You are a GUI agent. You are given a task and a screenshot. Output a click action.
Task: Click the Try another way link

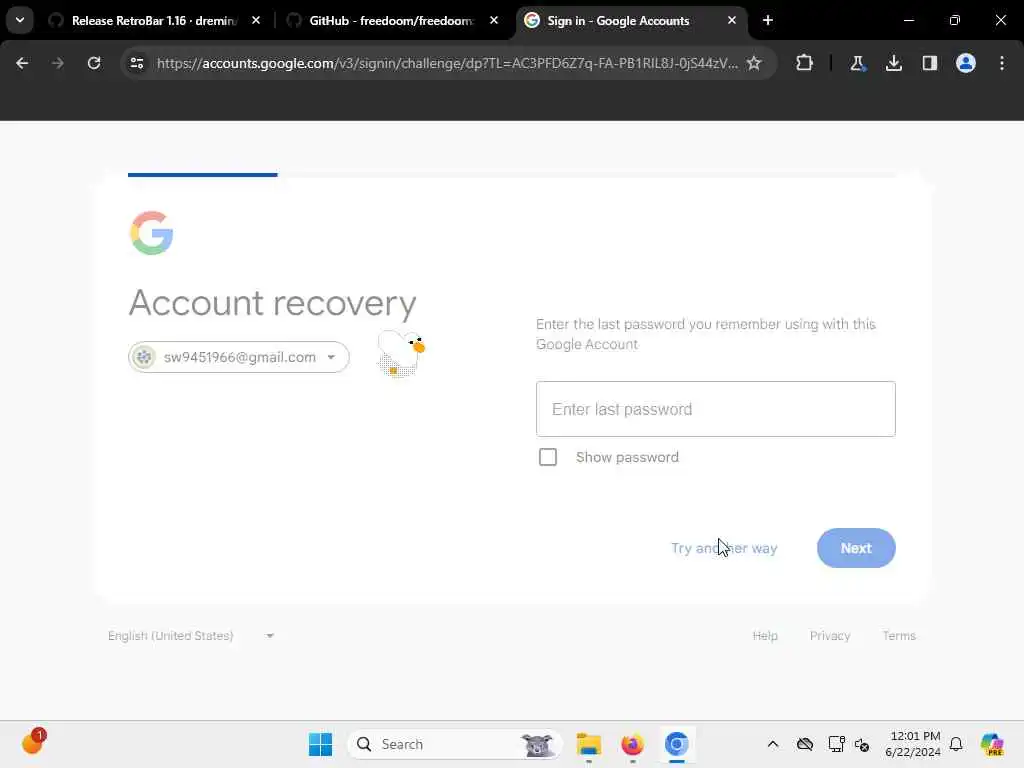coord(724,548)
